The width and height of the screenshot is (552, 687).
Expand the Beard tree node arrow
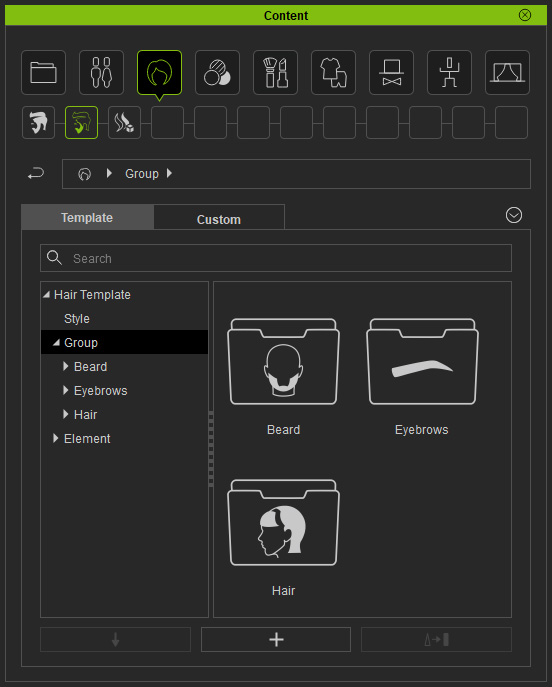pos(66,366)
